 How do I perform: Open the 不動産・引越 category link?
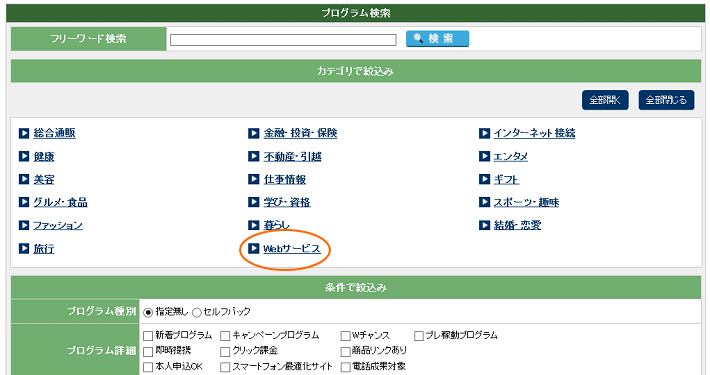(x=293, y=156)
